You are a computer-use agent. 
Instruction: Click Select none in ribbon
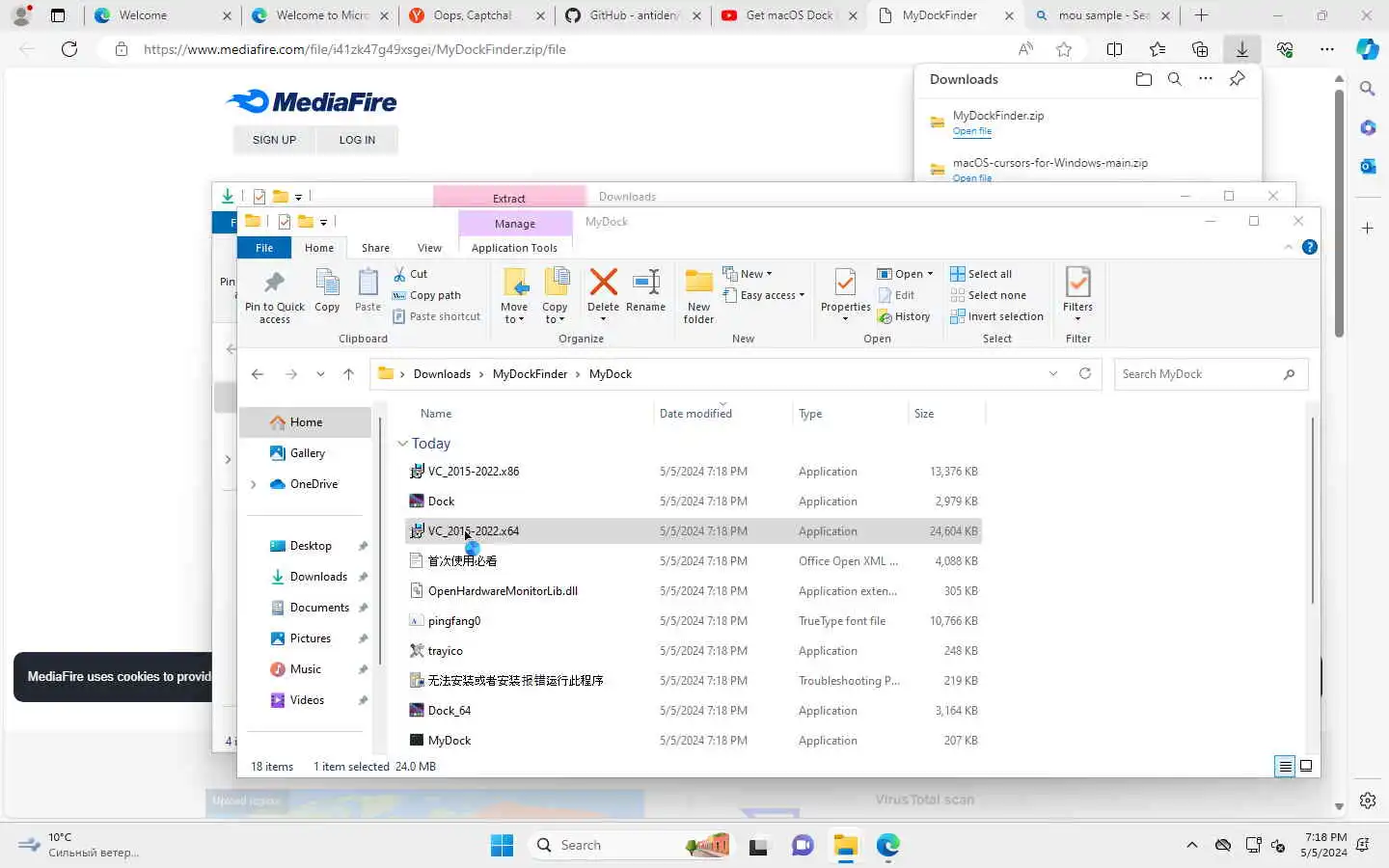pyautogui.click(x=988, y=295)
